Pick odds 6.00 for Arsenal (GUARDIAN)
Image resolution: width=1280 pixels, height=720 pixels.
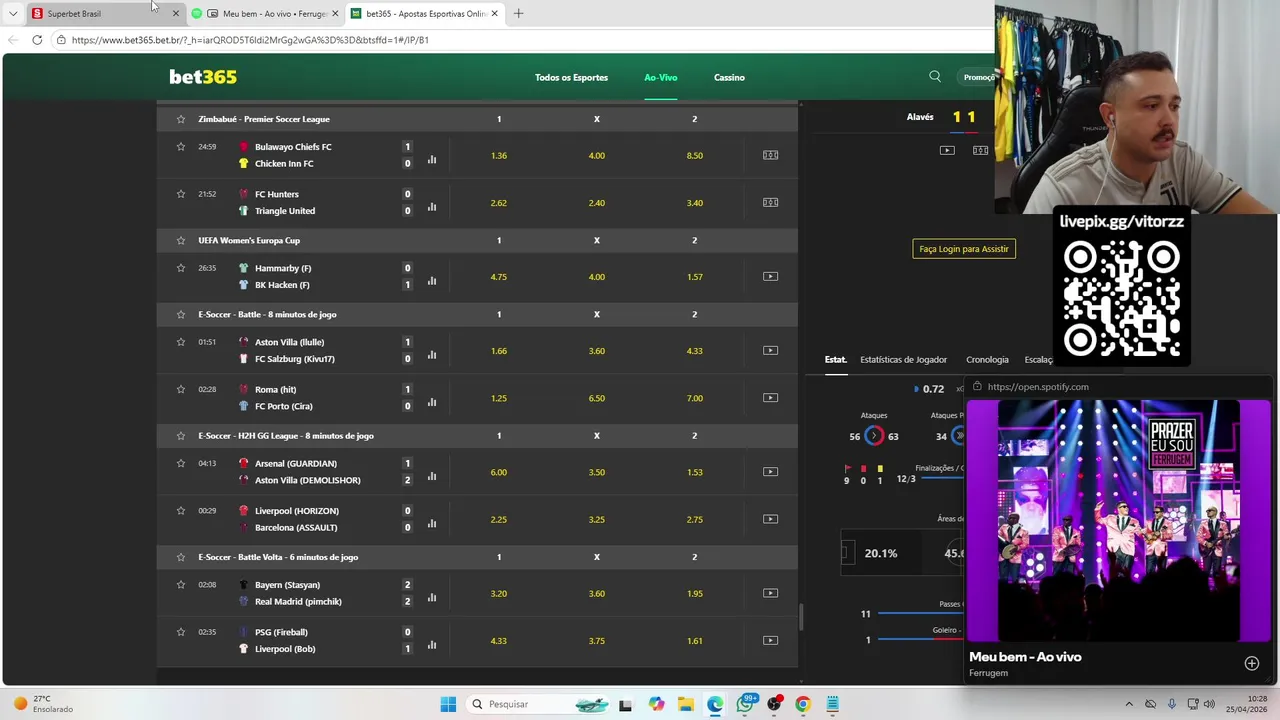[499, 472]
